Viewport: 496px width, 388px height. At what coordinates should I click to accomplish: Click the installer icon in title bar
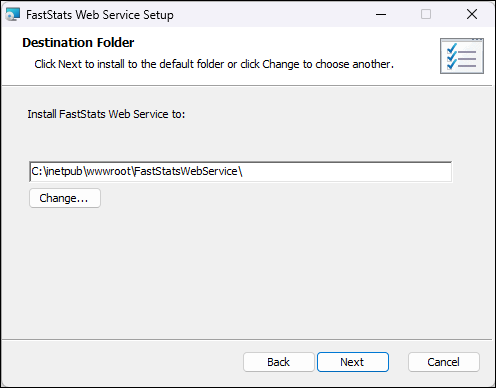point(13,14)
